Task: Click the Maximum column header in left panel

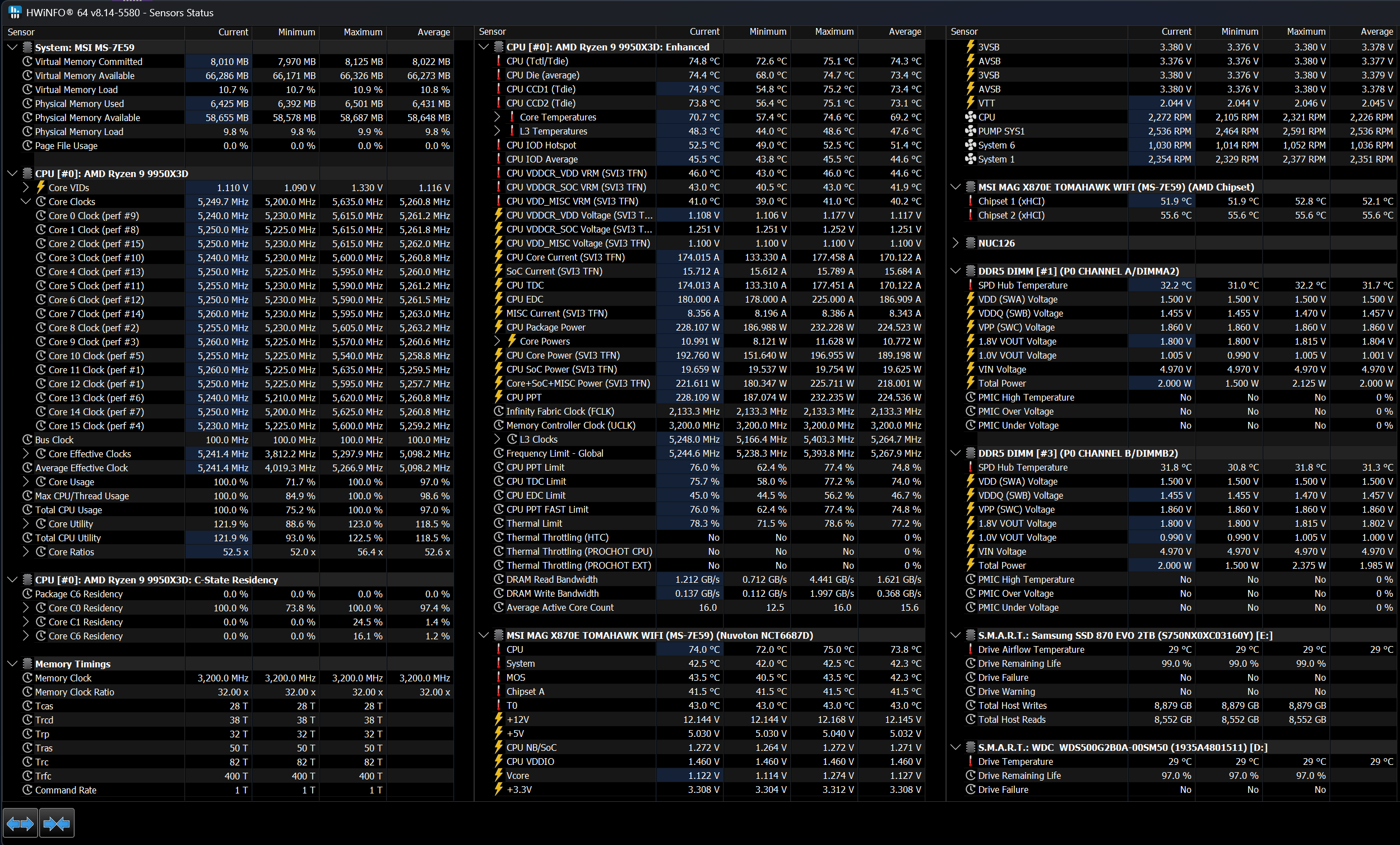Action: coord(363,32)
